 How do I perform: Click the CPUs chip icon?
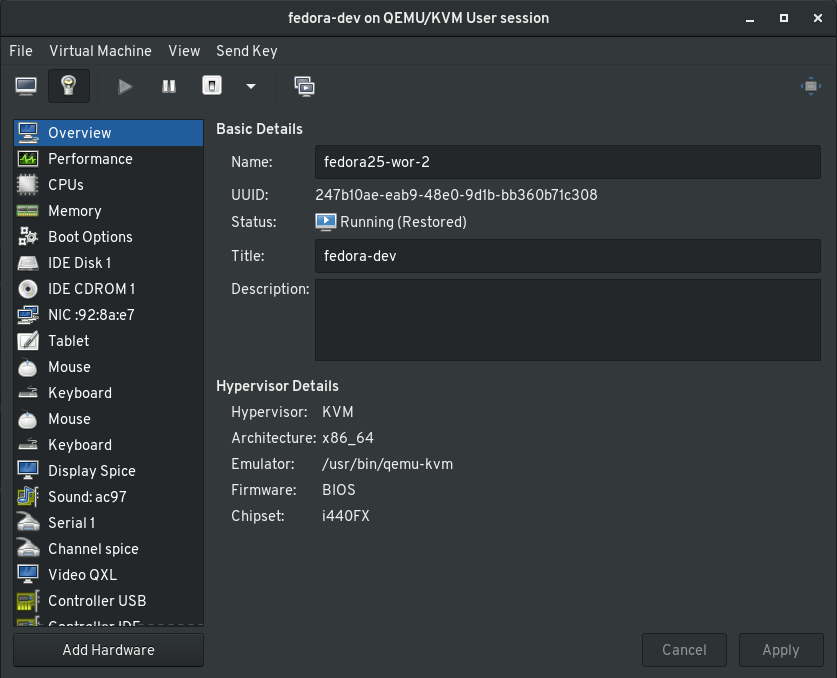28,185
